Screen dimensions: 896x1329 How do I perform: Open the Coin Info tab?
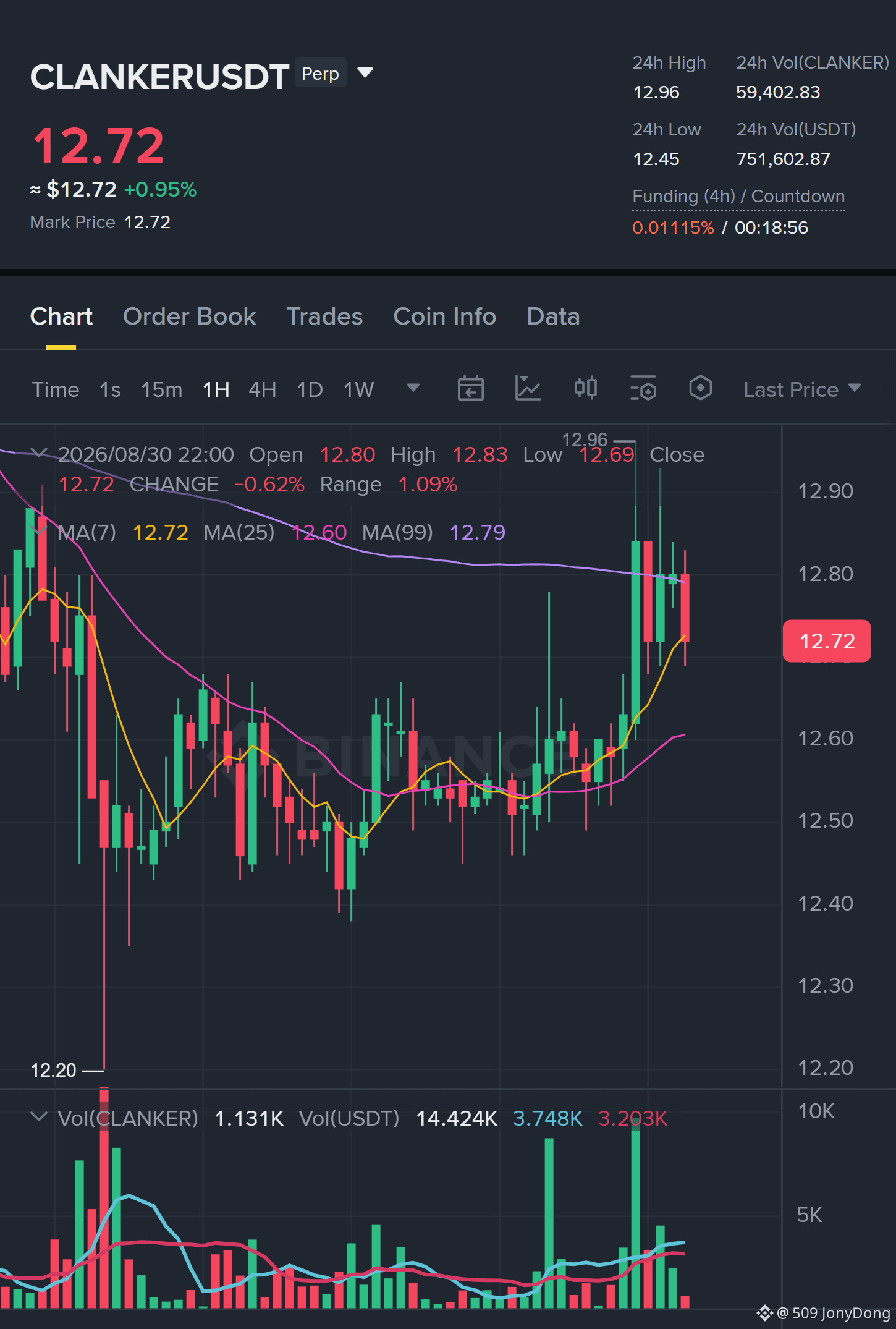coord(444,316)
